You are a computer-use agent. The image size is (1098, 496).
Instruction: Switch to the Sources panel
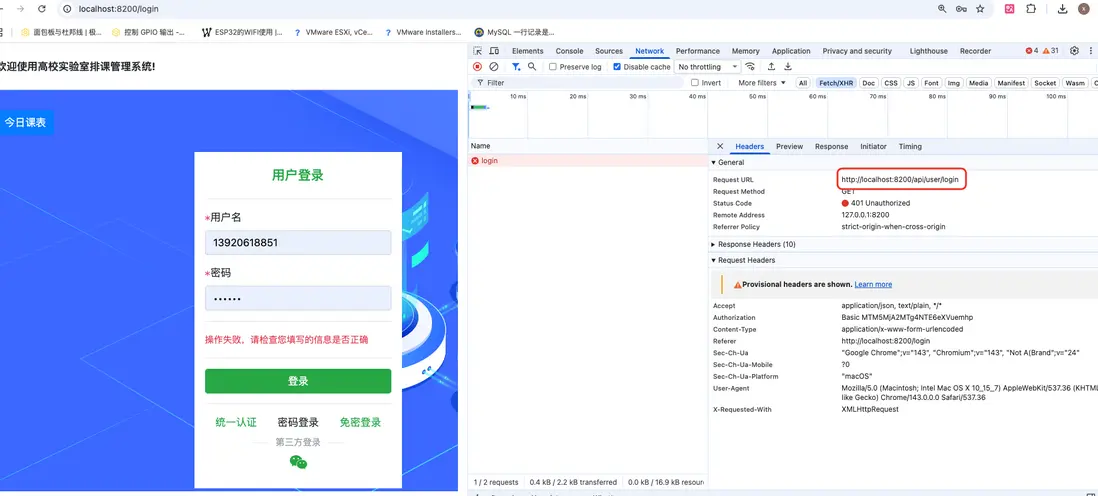click(609, 51)
